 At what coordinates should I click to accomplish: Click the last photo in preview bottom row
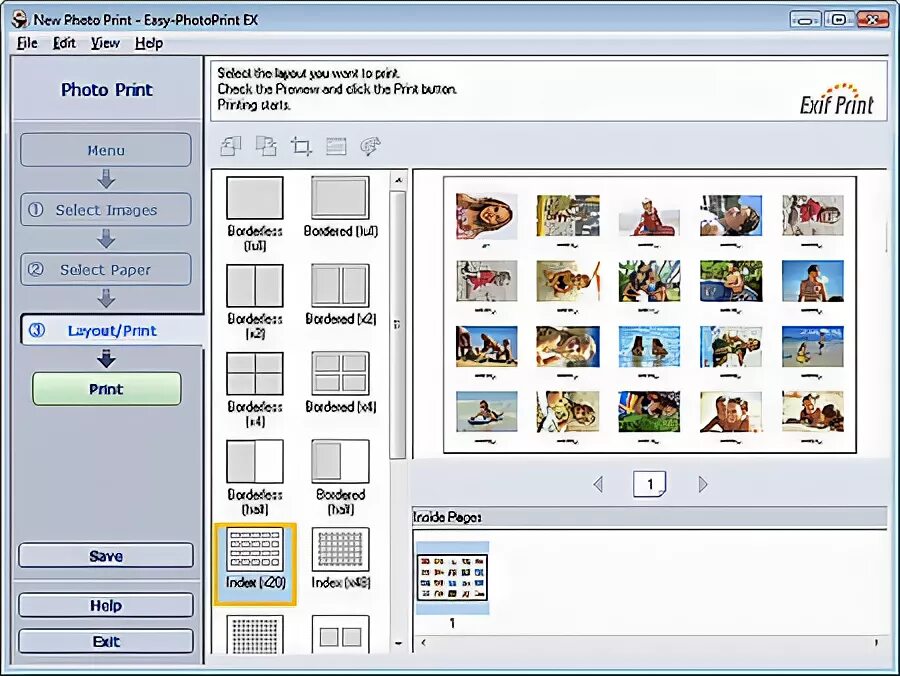tap(813, 411)
